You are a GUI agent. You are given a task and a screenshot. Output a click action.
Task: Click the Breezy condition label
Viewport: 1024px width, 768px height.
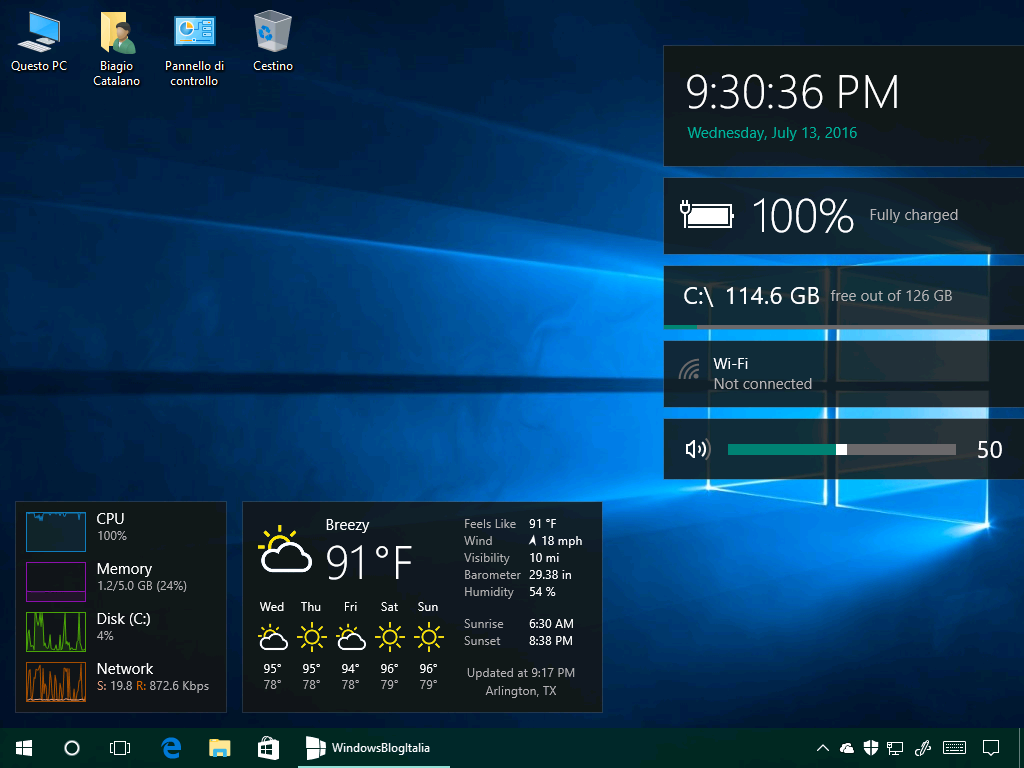[x=347, y=524]
